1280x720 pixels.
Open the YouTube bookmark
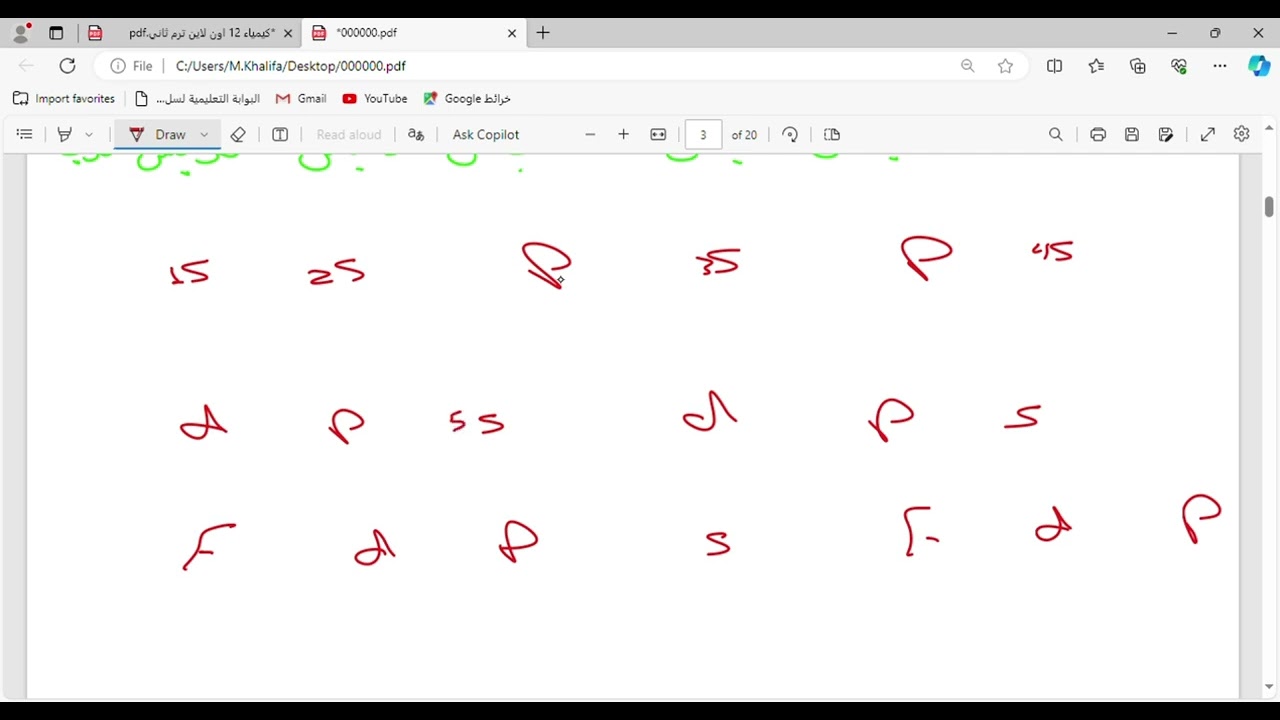(x=375, y=99)
